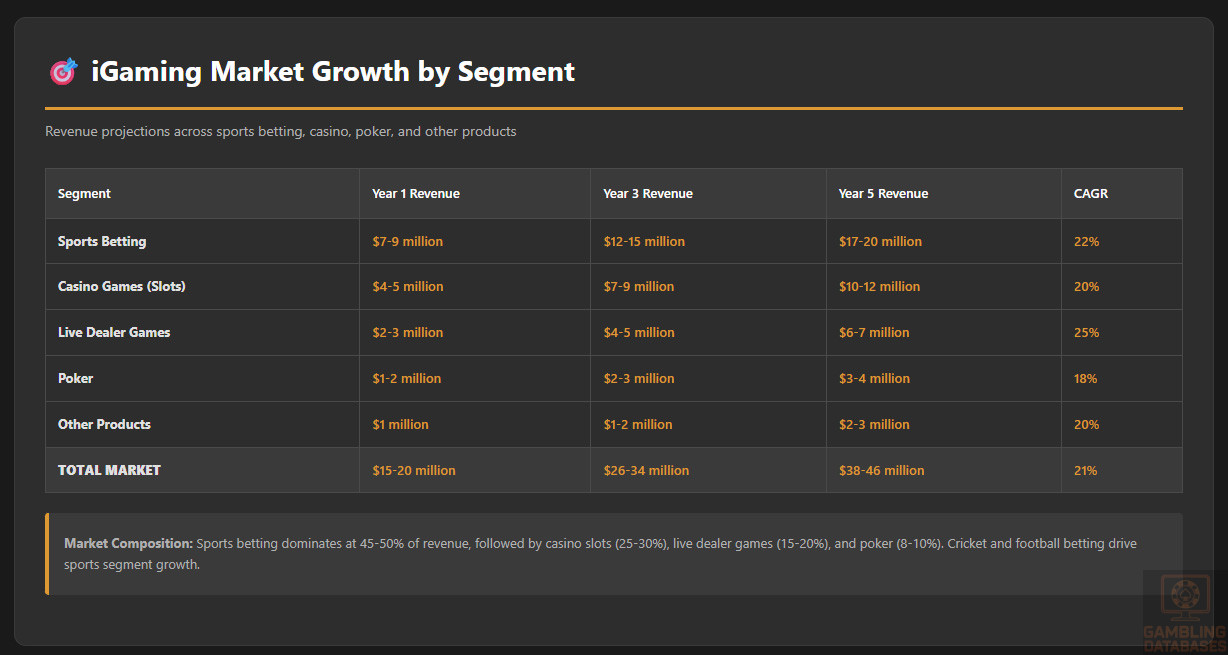Click the target dart icon beside title
This screenshot has width=1228, height=655.
(x=63, y=73)
